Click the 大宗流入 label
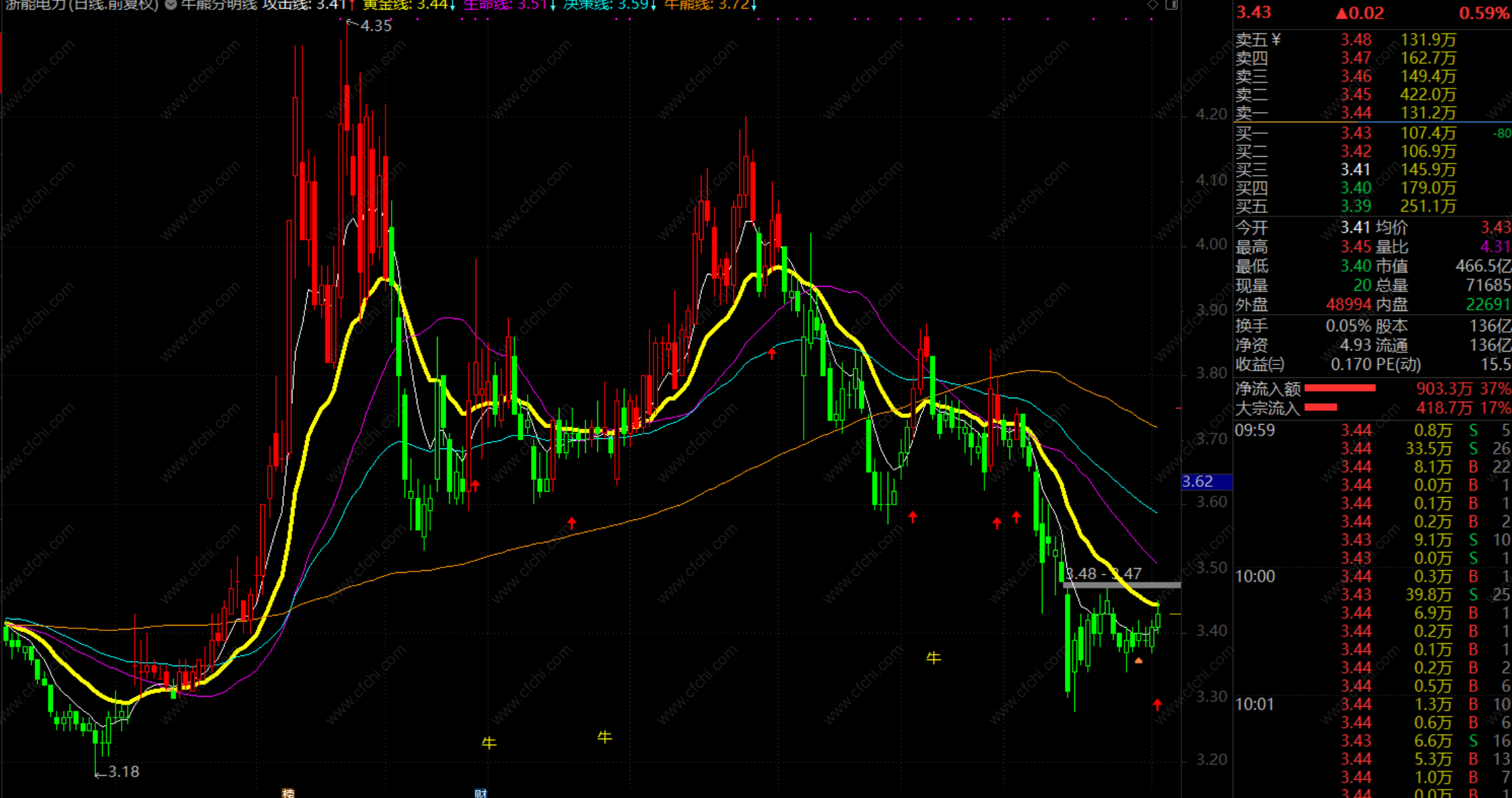1512x798 pixels. 1267,408
